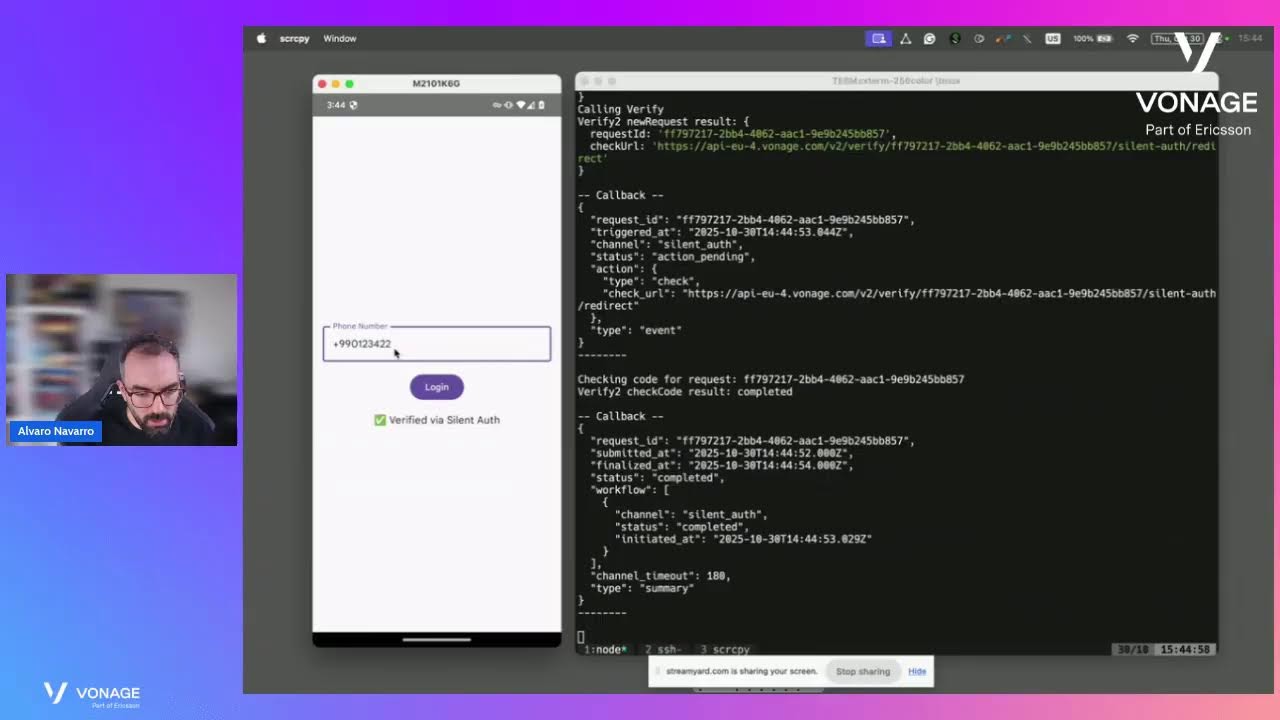Click the green check emoji by Verified

(380, 420)
